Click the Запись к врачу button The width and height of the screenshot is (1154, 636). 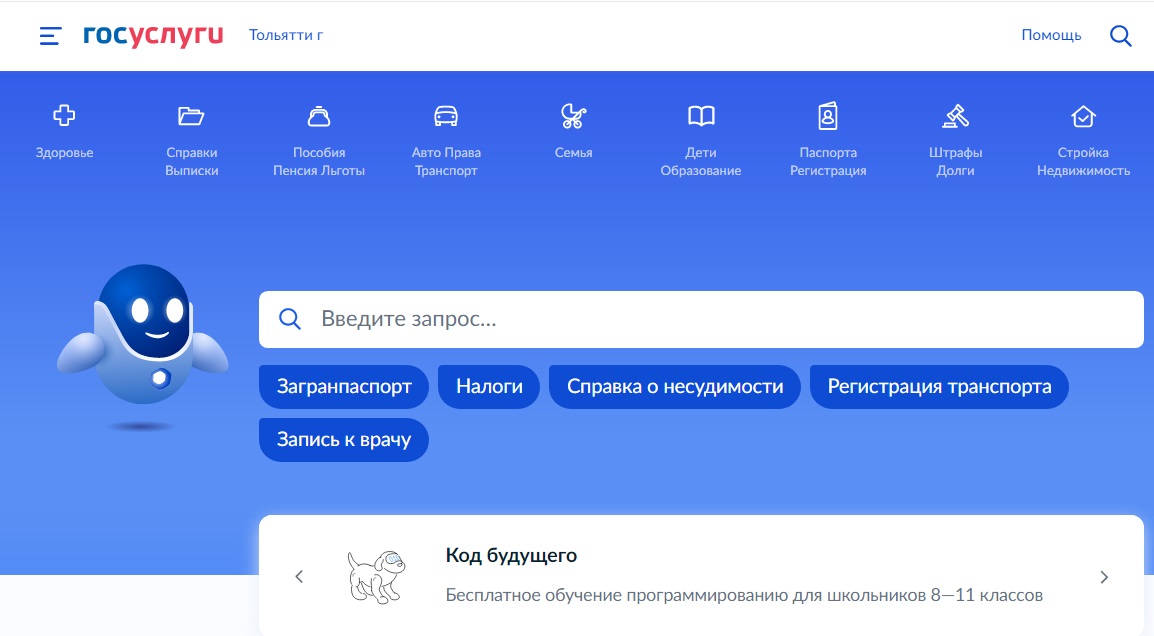[344, 439]
